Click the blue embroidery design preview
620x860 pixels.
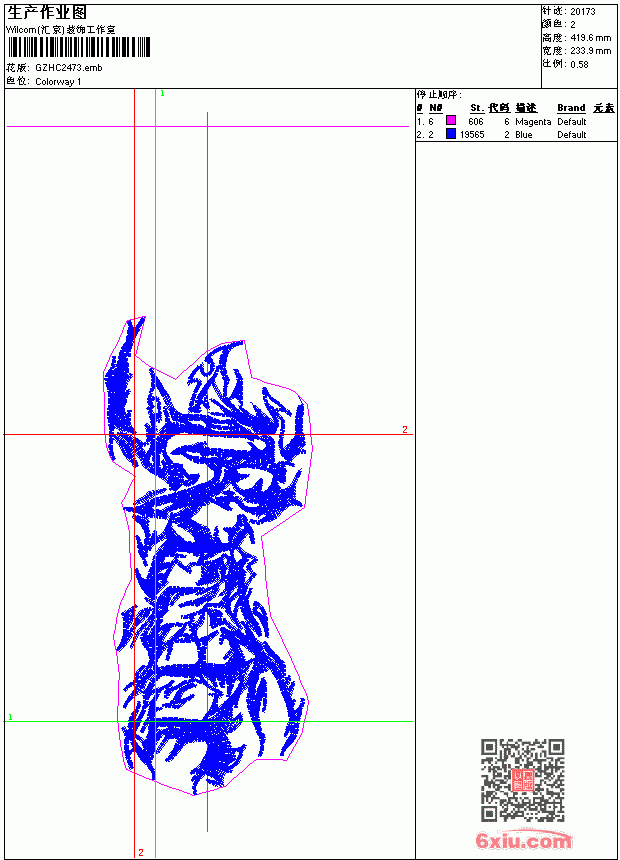click(x=208, y=555)
